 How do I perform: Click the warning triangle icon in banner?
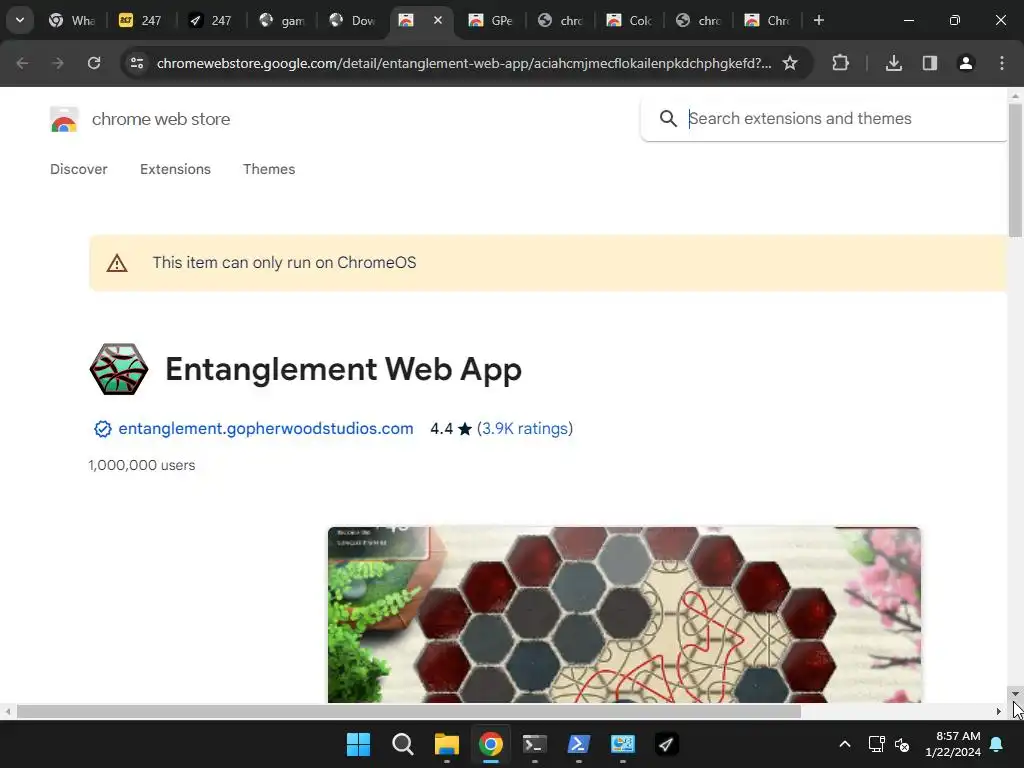pos(117,263)
